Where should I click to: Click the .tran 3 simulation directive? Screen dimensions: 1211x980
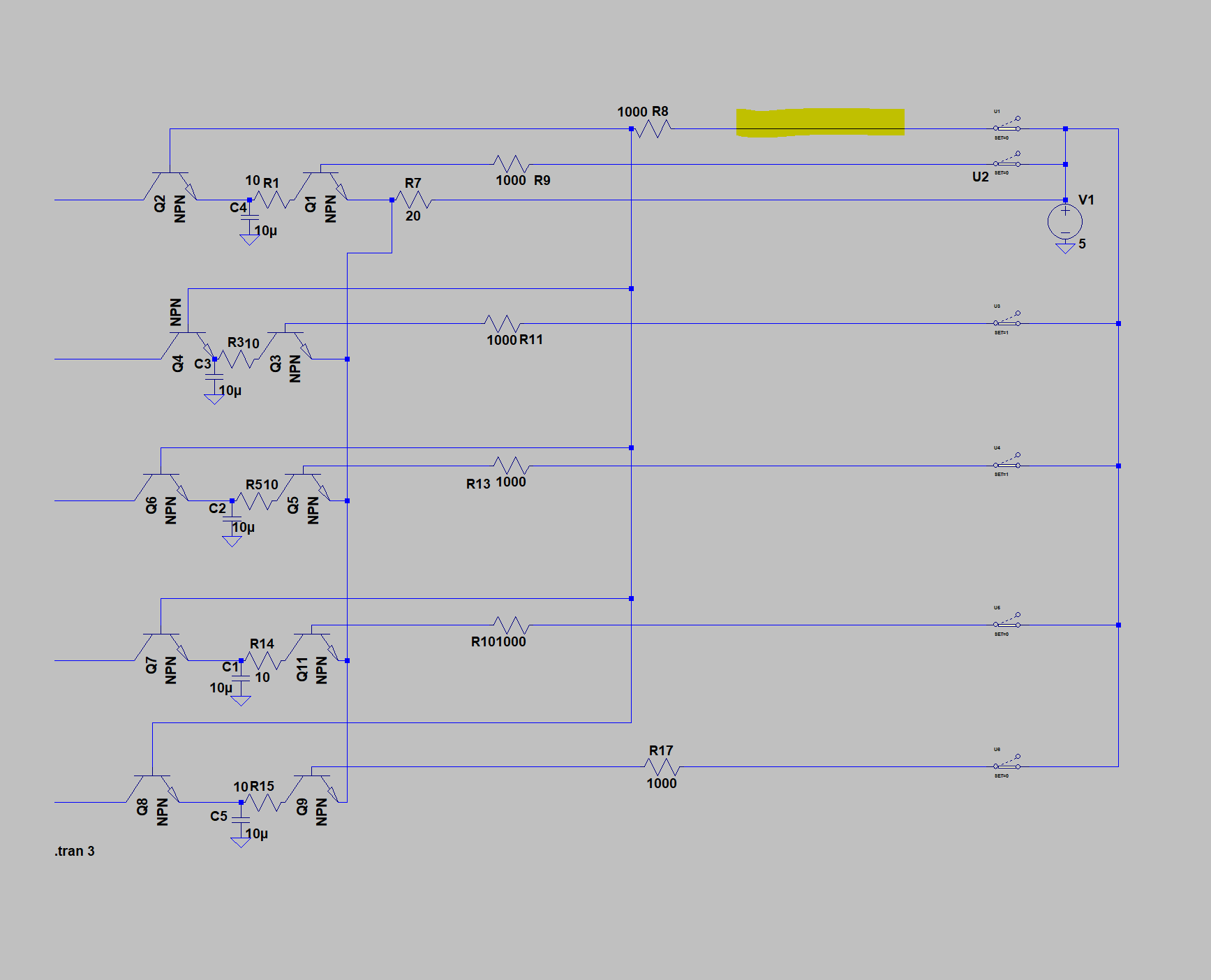[75, 851]
